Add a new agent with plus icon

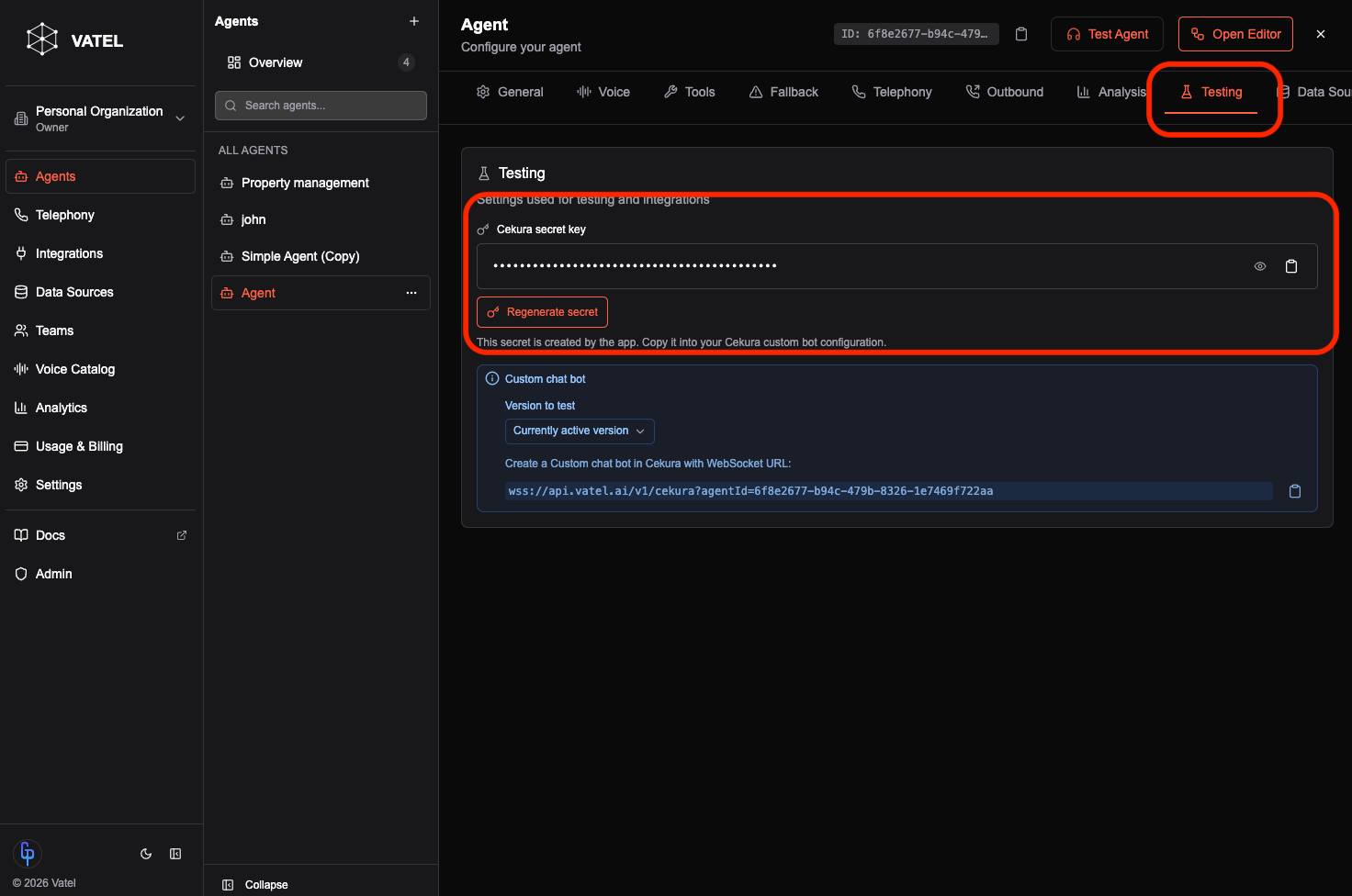pyautogui.click(x=414, y=21)
